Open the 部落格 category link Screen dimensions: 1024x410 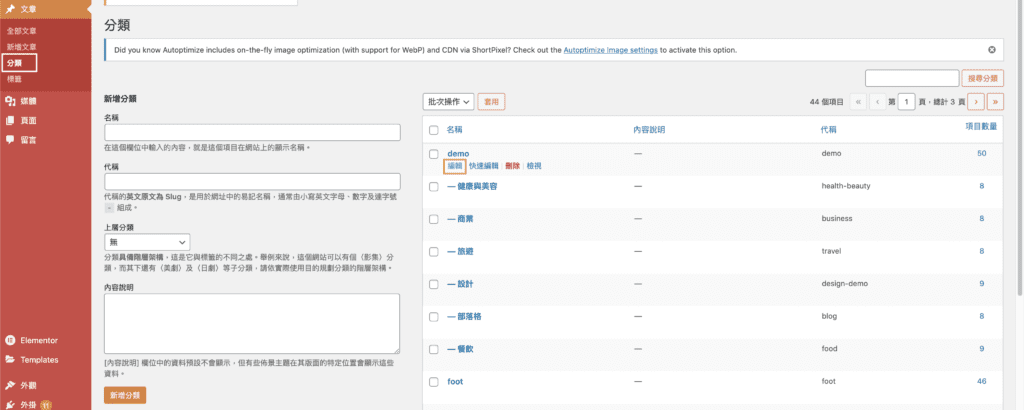pos(464,317)
